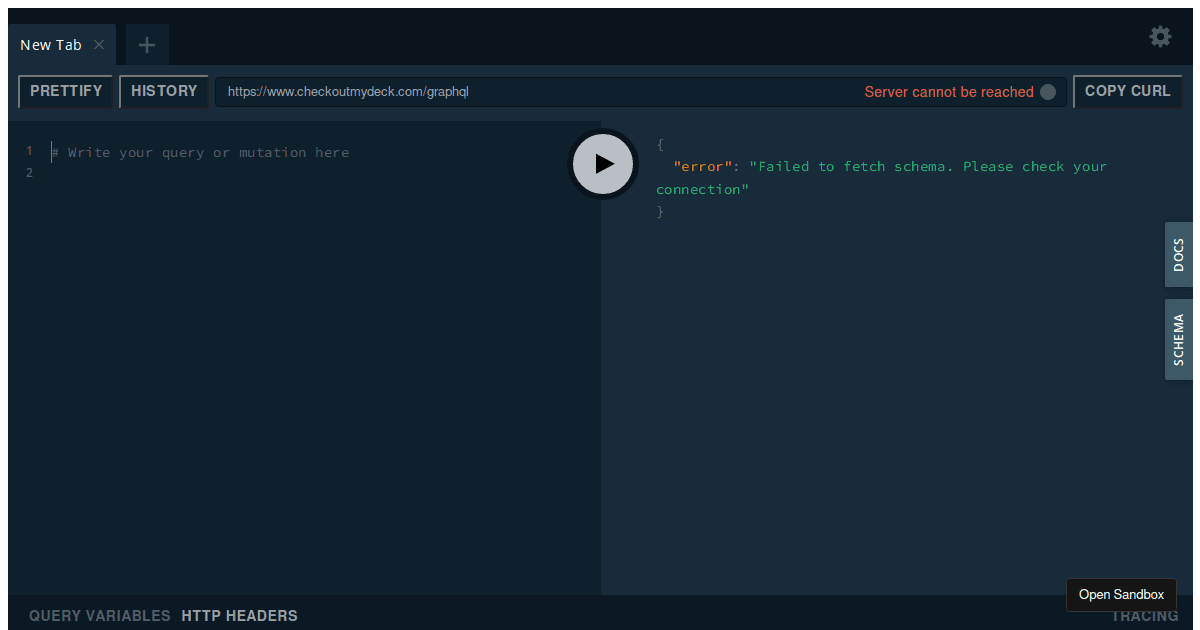
Task: Click the COPY CURL button
Action: [x=1127, y=90]
